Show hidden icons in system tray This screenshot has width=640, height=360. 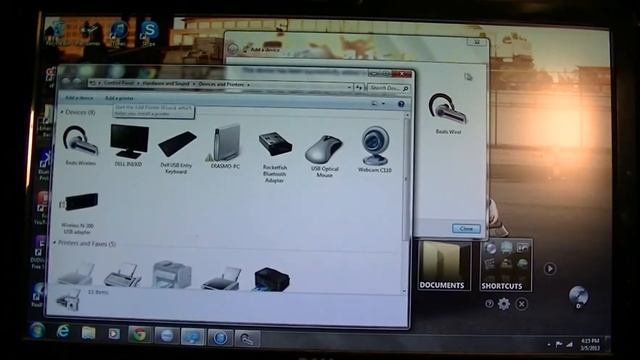(x=548, y=344)
